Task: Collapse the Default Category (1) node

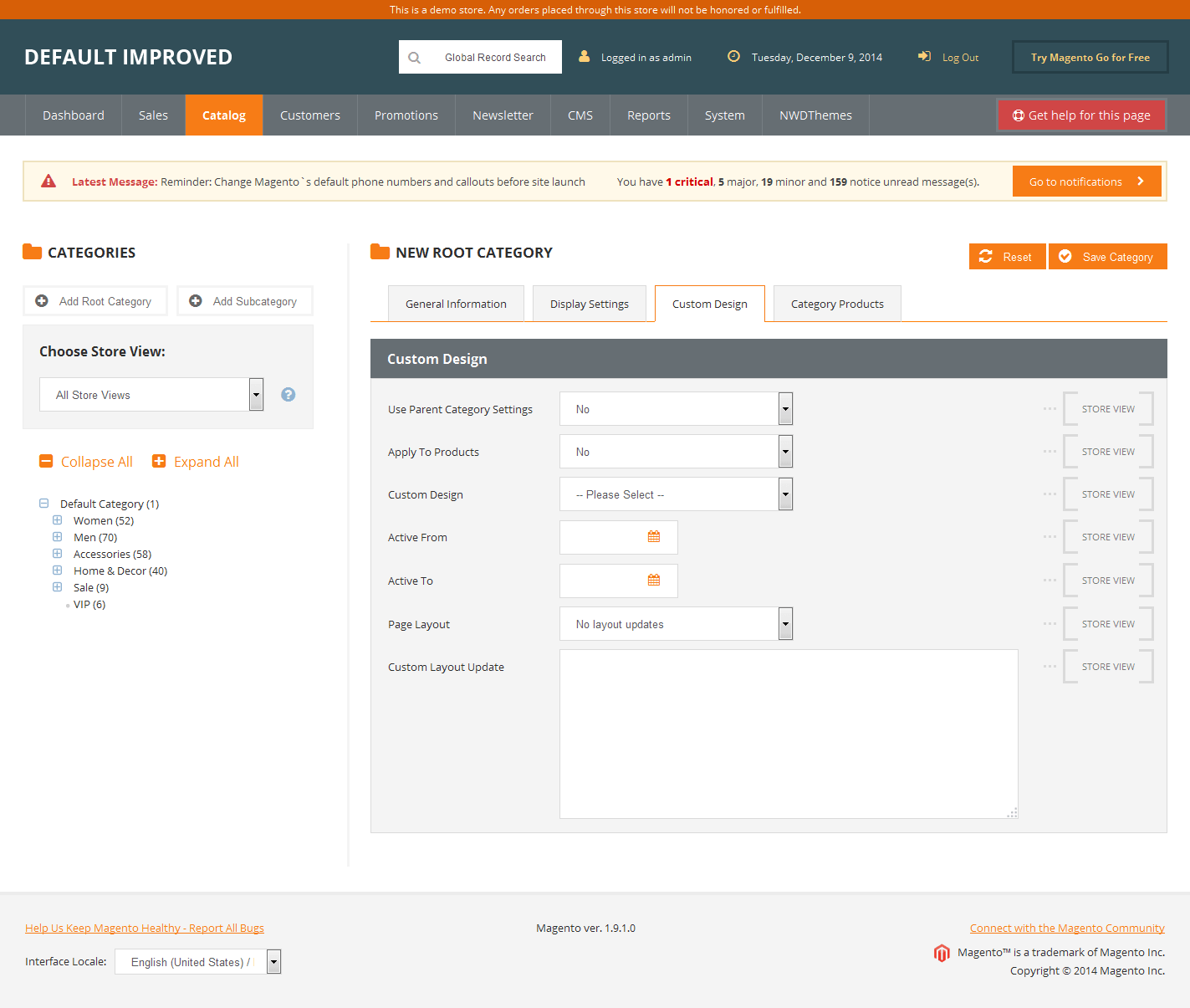Action: click(44, 504)
